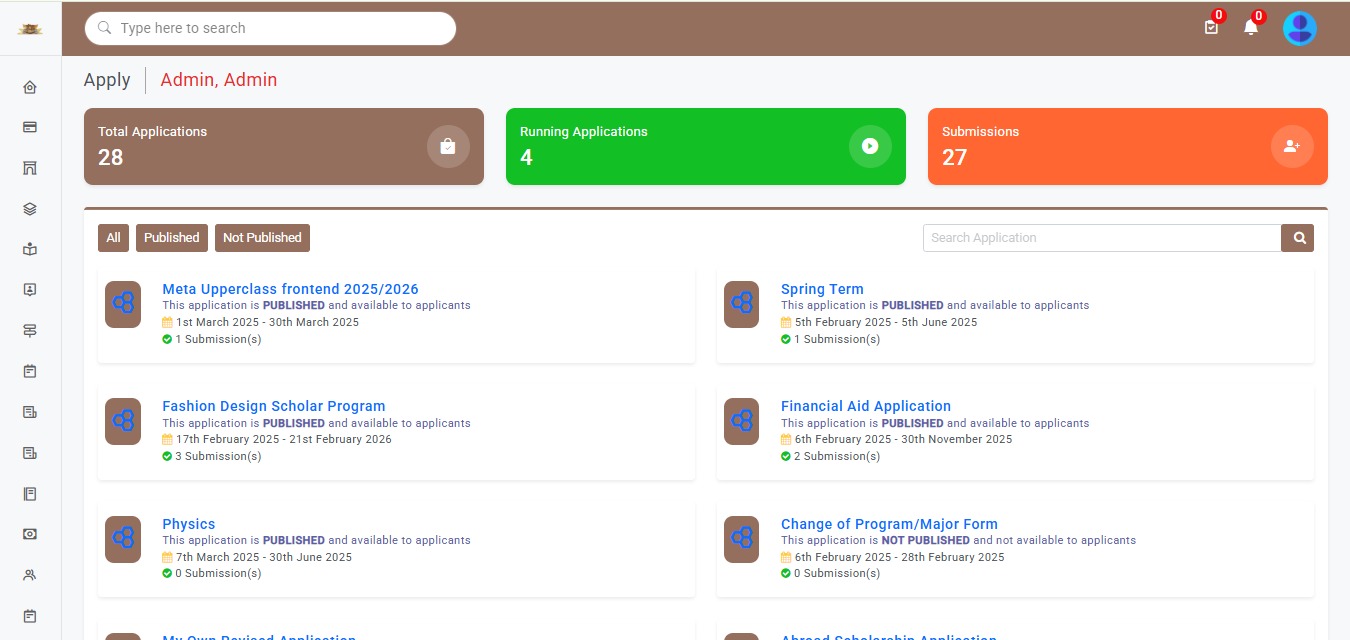Click the credit card icon in the sidebar

[30, 127]
